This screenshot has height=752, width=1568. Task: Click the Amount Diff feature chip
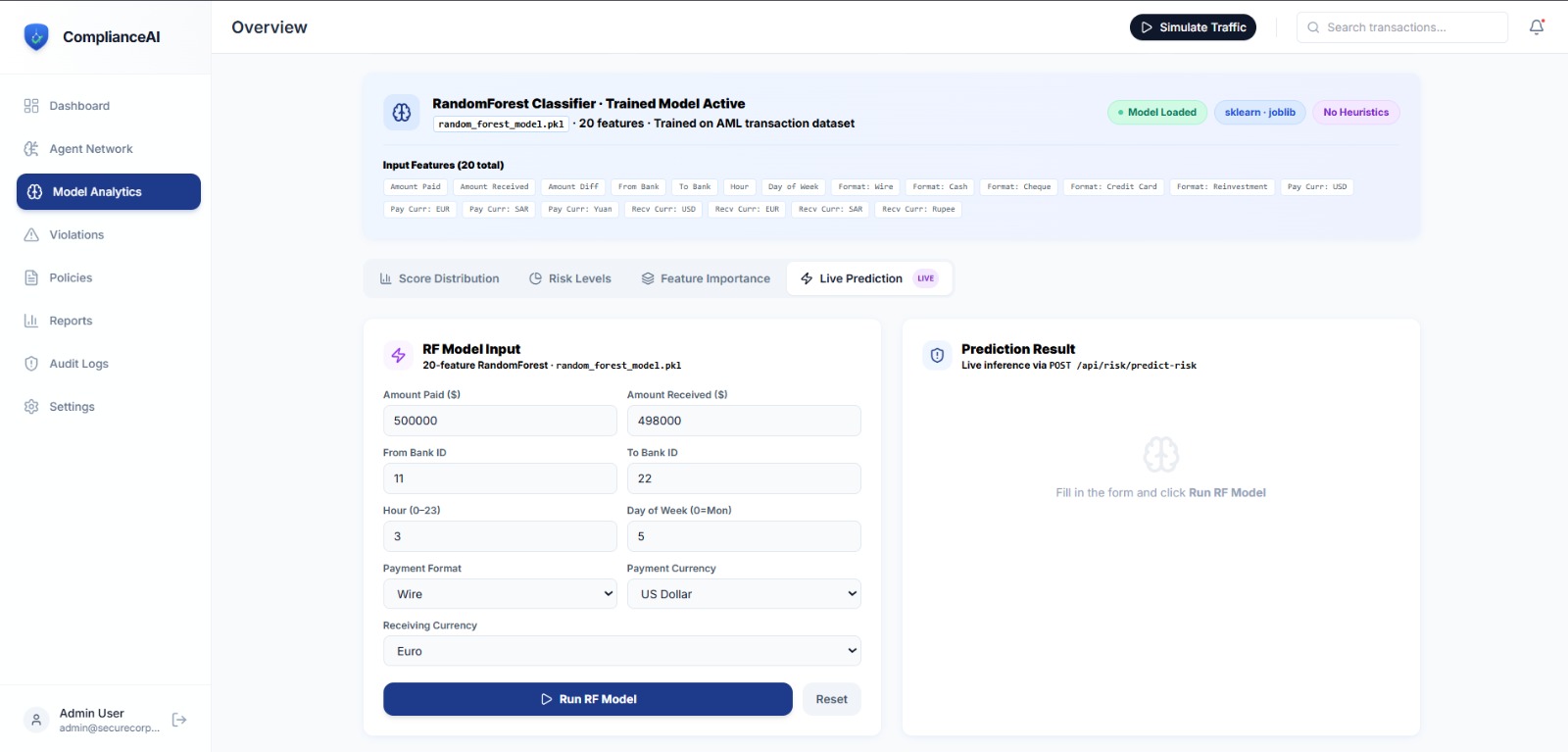click(573, 186)
